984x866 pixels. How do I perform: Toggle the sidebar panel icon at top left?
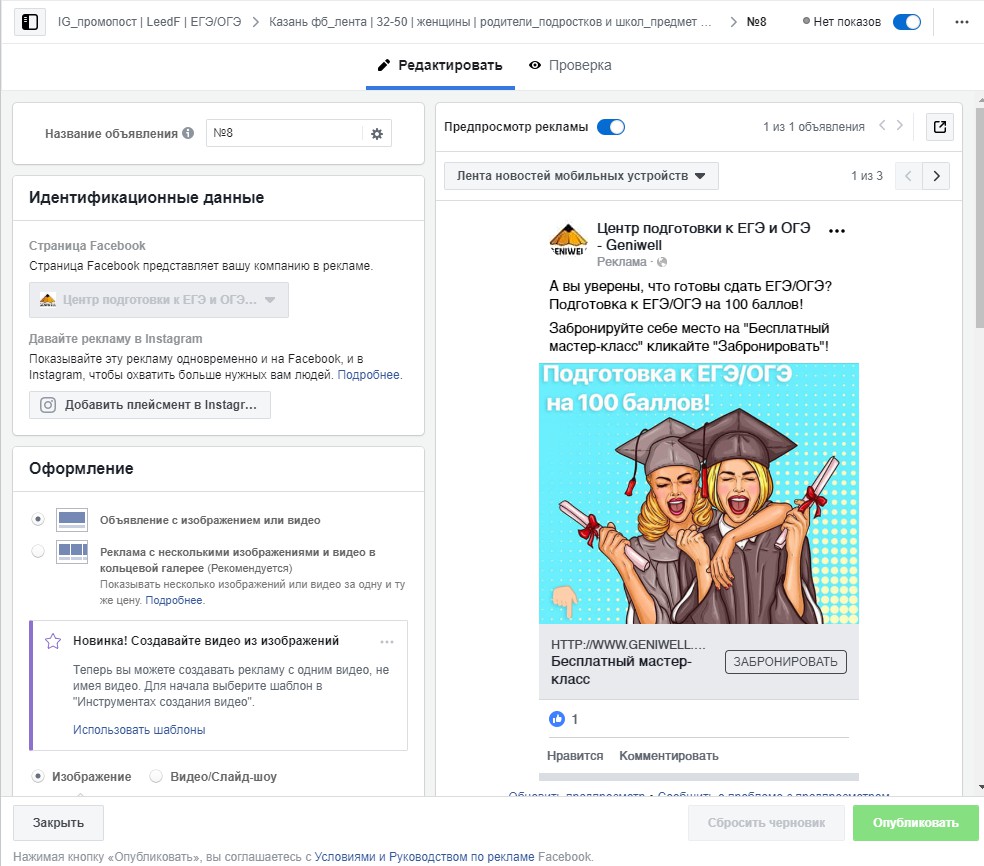tap(29, 22)
